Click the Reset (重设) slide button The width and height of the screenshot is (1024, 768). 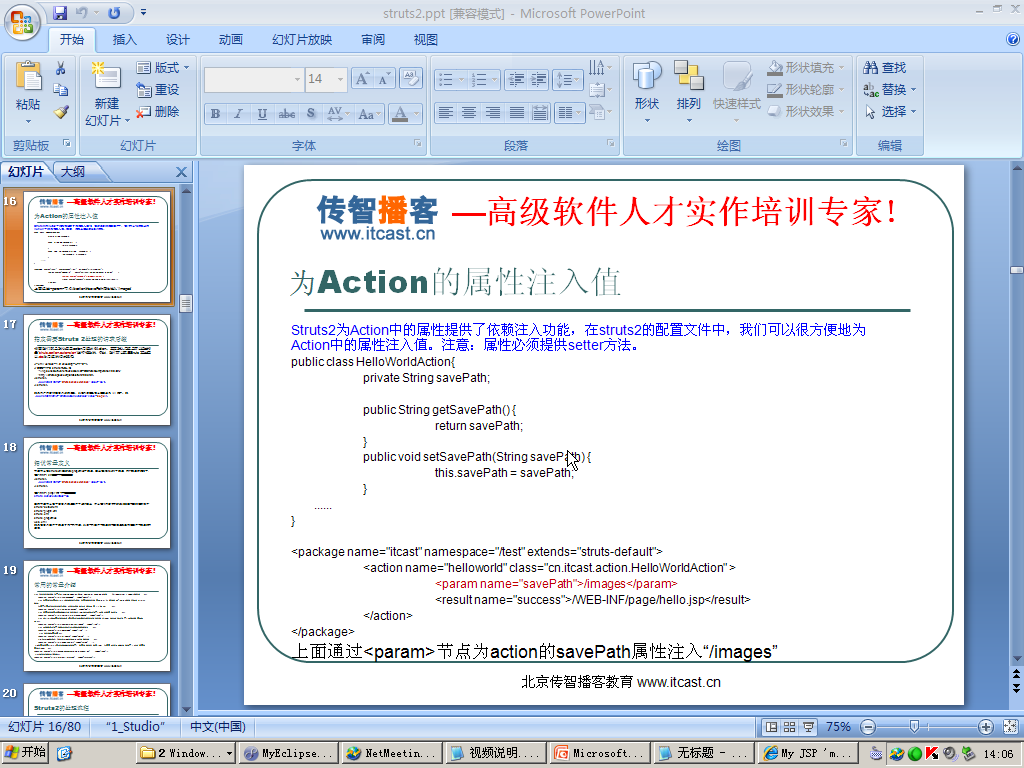pyautogui.click(x=157, y=89)
